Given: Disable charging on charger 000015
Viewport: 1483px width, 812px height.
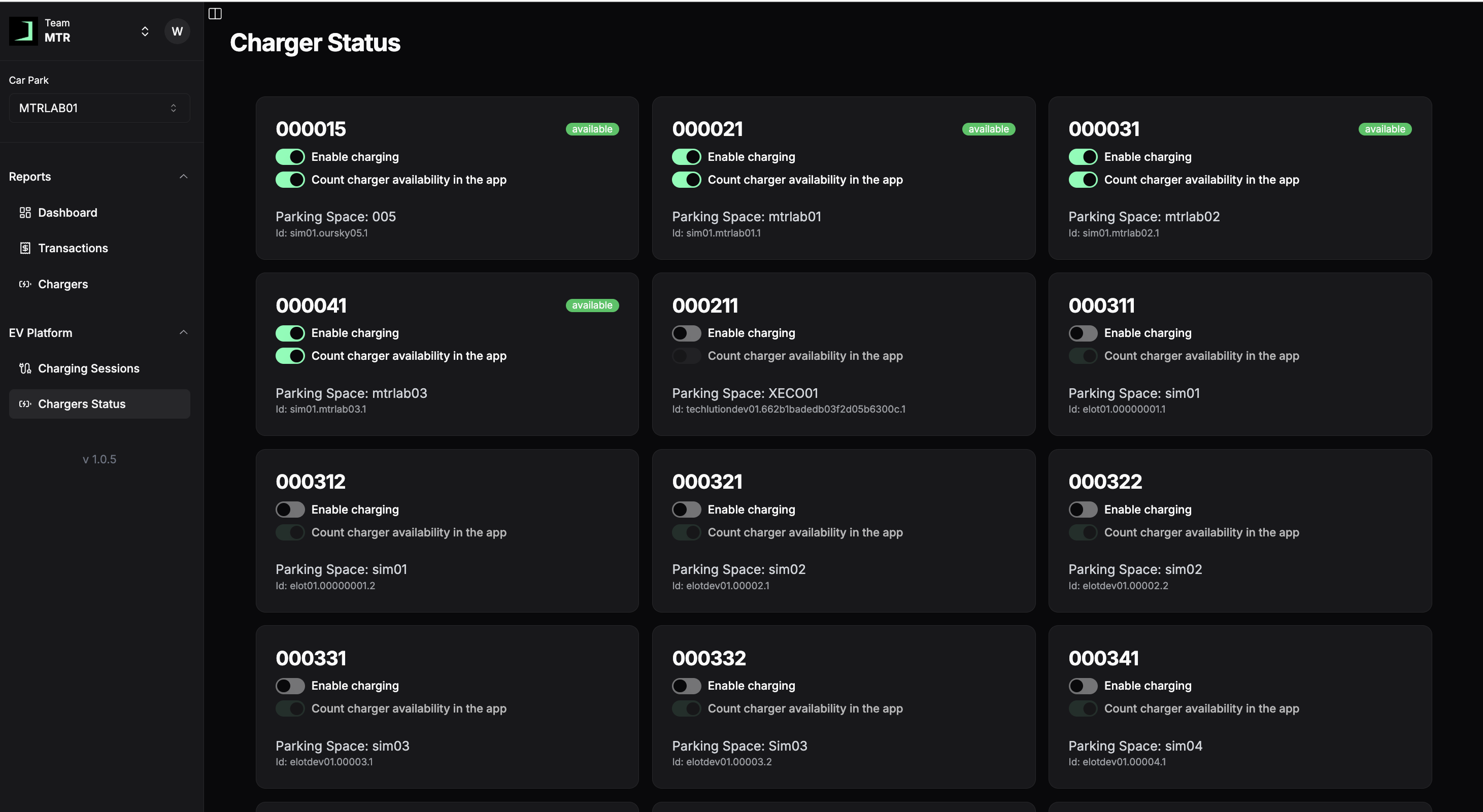Looking at the screenshot, I should [x=290, y=156].
